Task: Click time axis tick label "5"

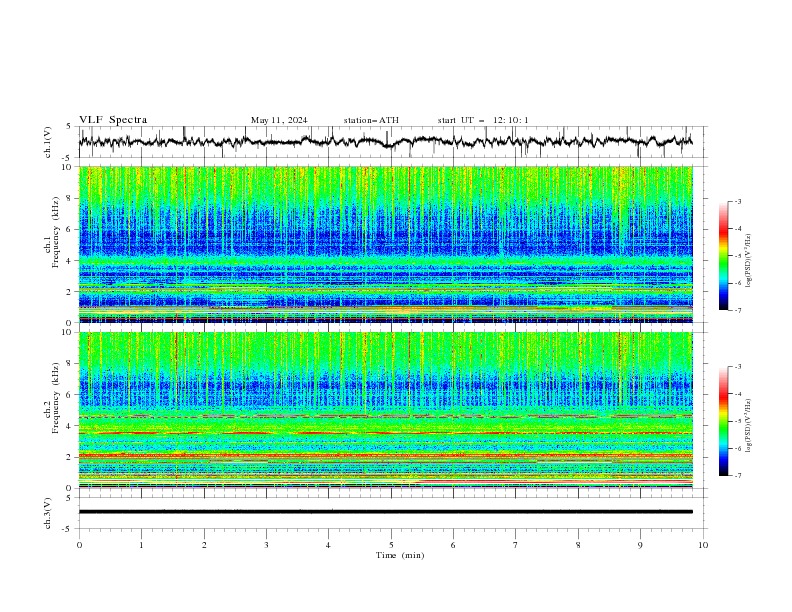Action: click(391, 545)
